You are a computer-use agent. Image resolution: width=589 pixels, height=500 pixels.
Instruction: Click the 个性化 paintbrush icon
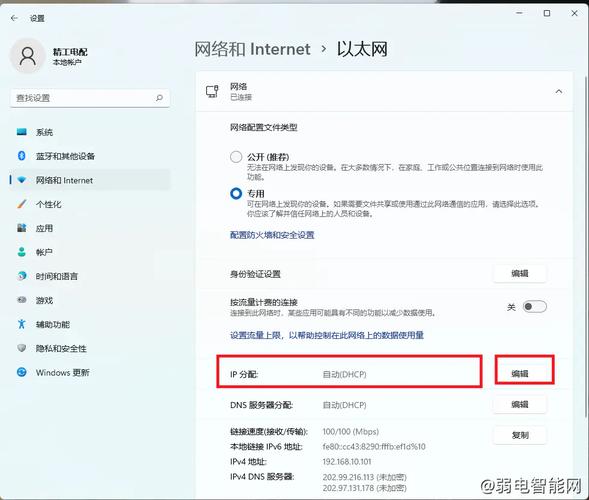22,204
